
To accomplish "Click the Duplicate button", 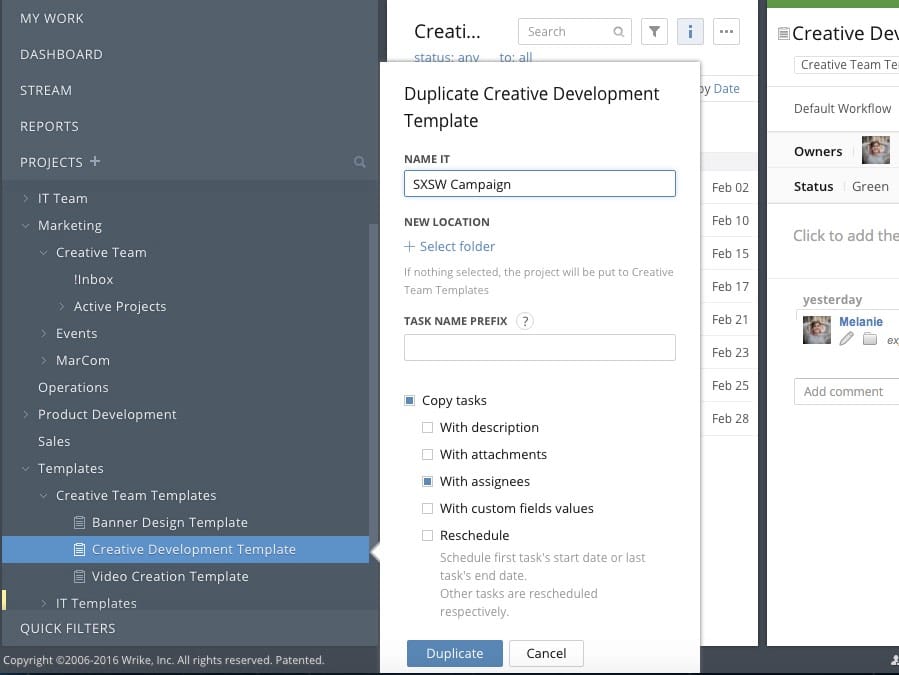I will click(454, 653).
